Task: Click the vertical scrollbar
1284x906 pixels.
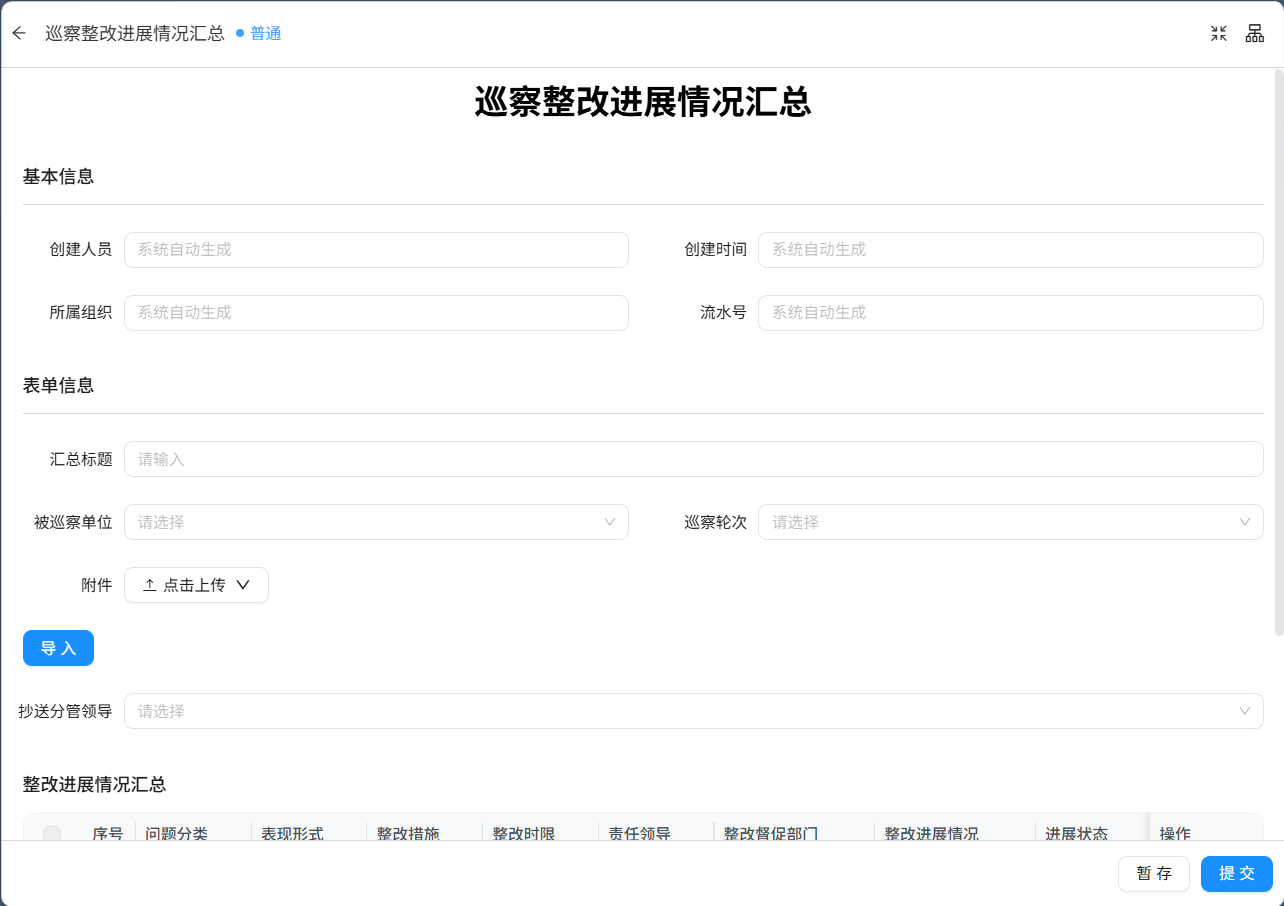Action: 1279,352
